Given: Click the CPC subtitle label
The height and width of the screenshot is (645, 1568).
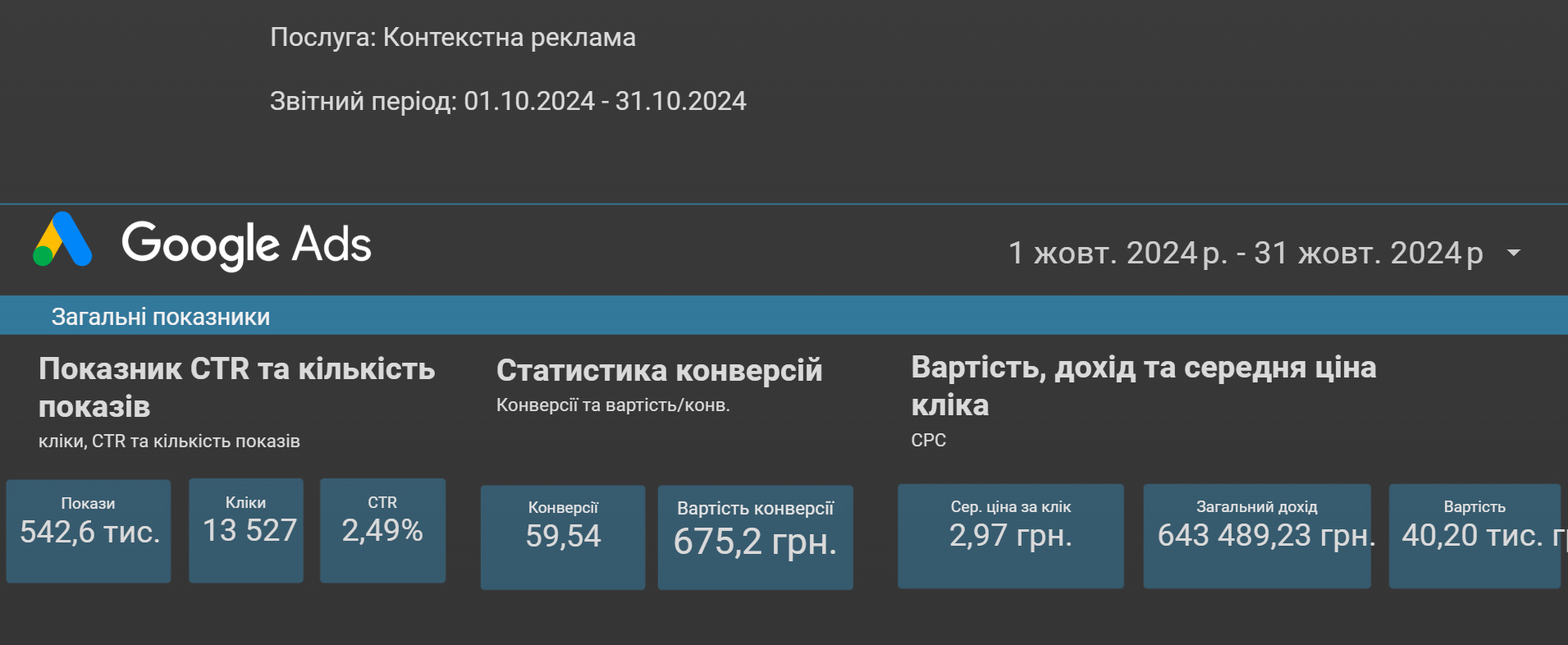Looking at the screenshot, I should point(928,441).
